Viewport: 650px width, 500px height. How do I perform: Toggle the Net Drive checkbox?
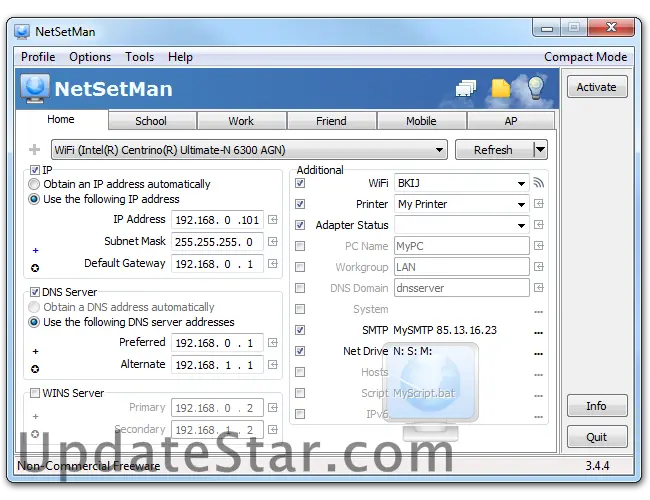pos(300,351)
